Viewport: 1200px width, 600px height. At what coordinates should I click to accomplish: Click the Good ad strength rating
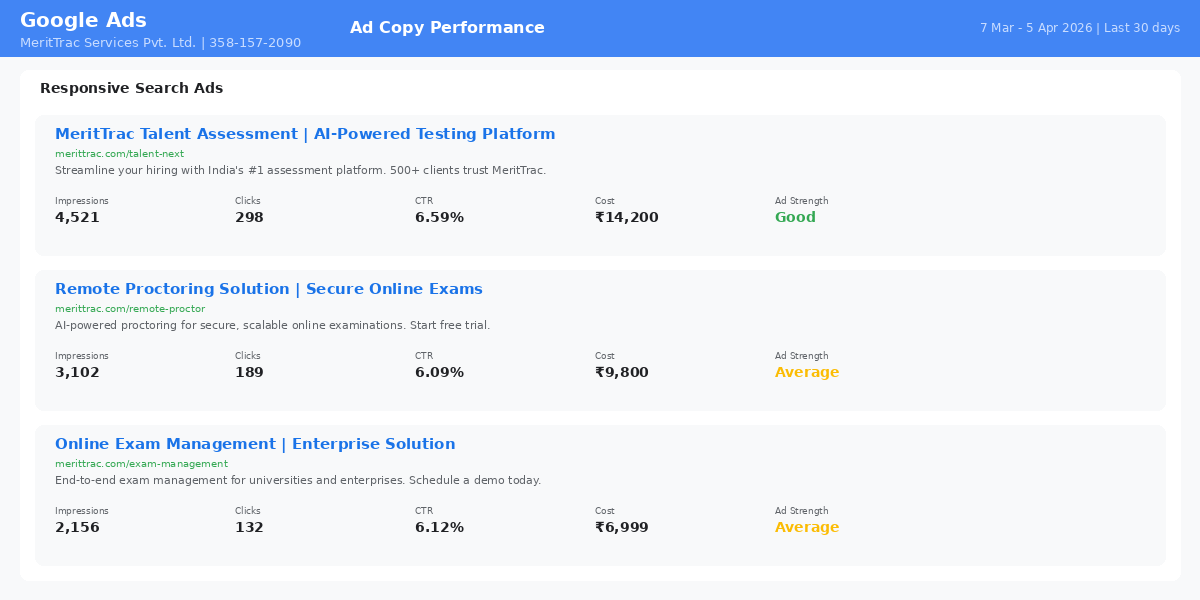tap(795, 217)
